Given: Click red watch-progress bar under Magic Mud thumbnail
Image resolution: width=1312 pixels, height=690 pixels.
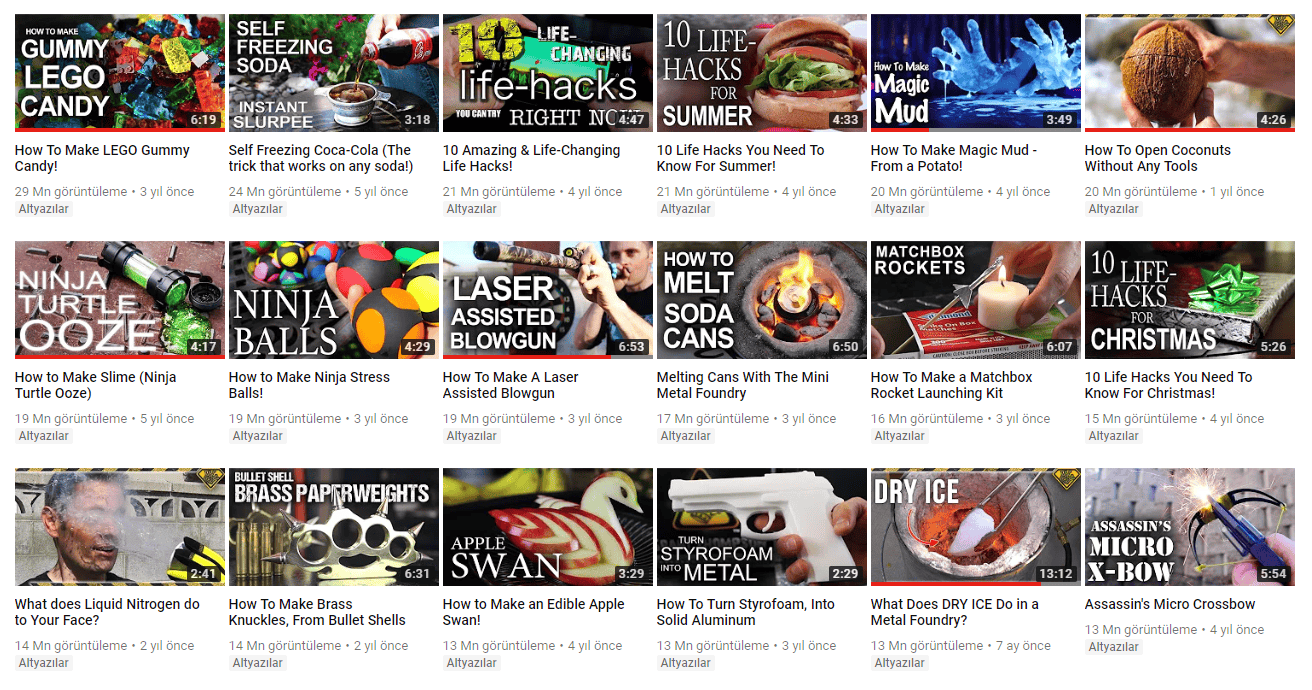Looking at the screenshot, I should 900,129.
